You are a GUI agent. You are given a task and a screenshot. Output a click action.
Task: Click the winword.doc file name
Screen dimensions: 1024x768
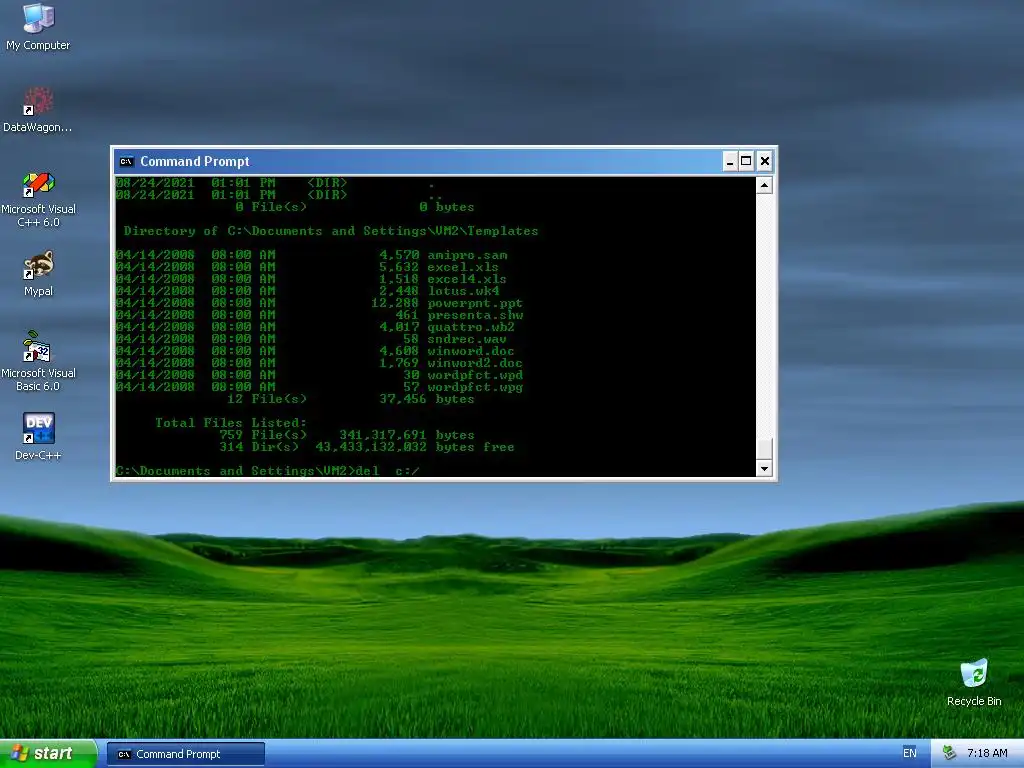470,351
